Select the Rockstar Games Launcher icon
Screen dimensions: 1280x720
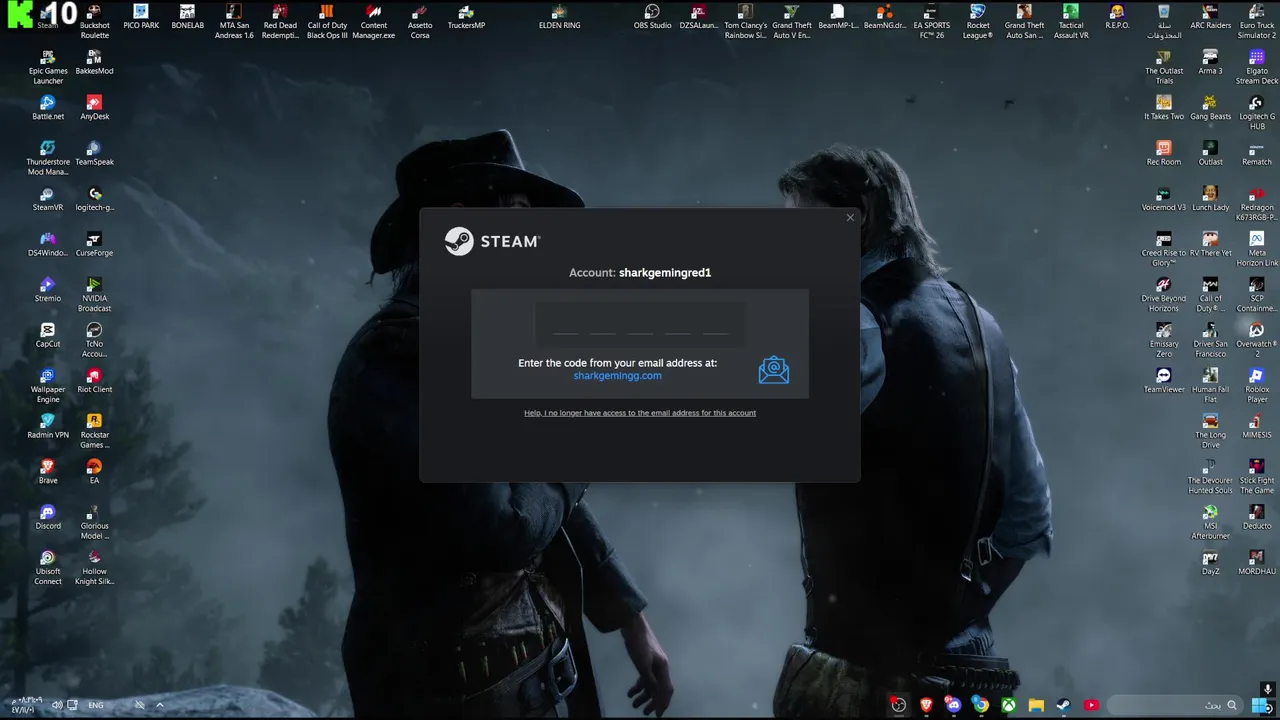pos(94,431)
